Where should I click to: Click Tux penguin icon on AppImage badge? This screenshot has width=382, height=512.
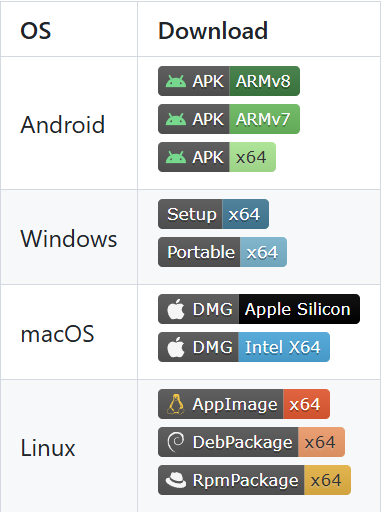(x=176, y=404)
